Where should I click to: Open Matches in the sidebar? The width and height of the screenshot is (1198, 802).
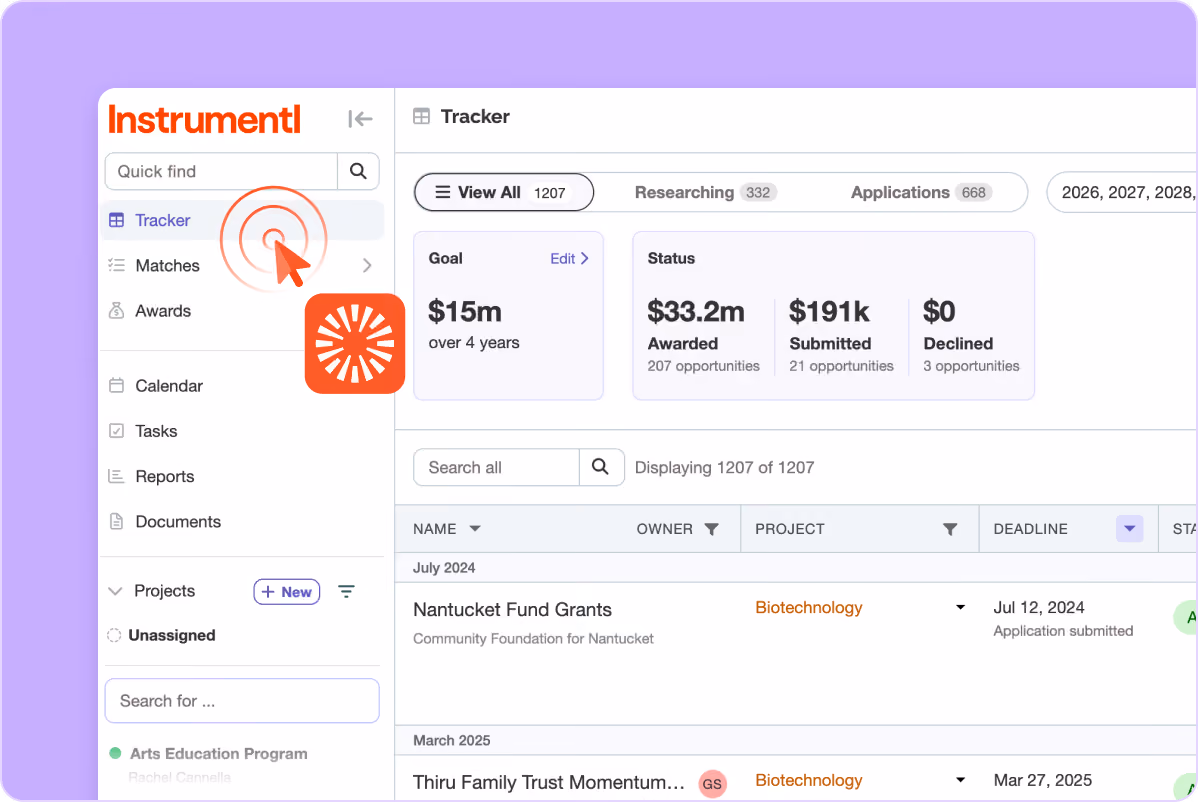tap(167, 266)
